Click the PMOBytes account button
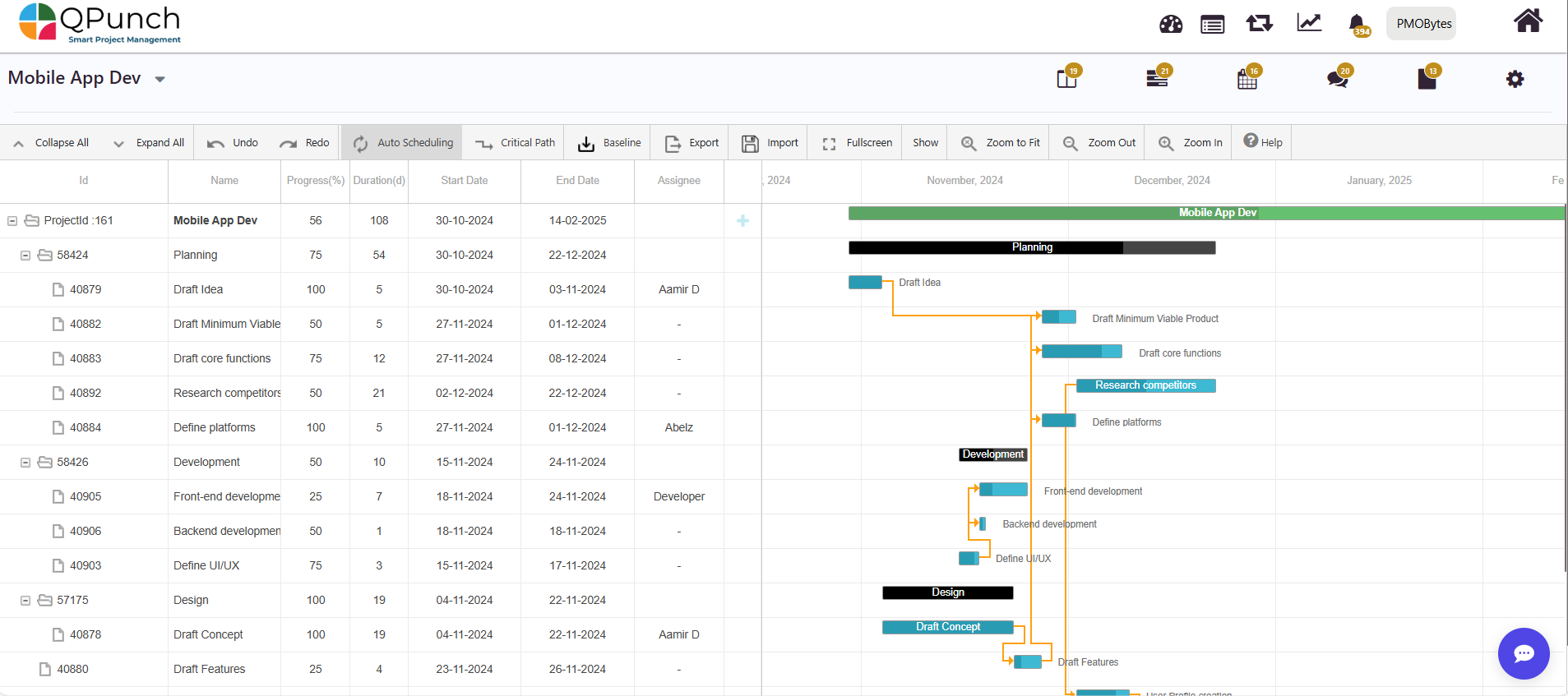This screenshot has width=1568, height=696. coord(1423,24)
